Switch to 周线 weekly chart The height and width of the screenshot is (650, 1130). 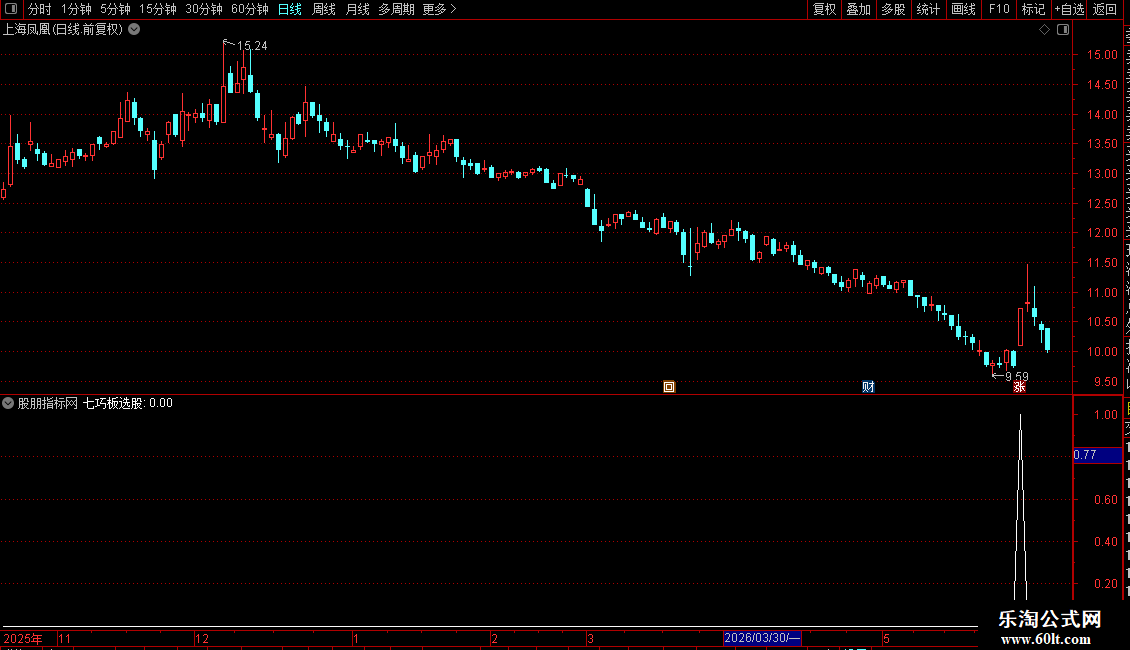pyautogui.click(x=324, y=9)
